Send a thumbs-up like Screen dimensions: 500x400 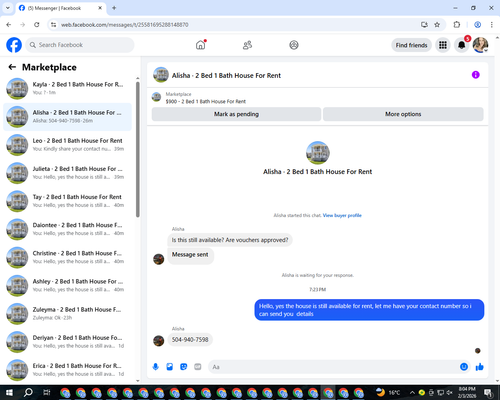[480, 367]
